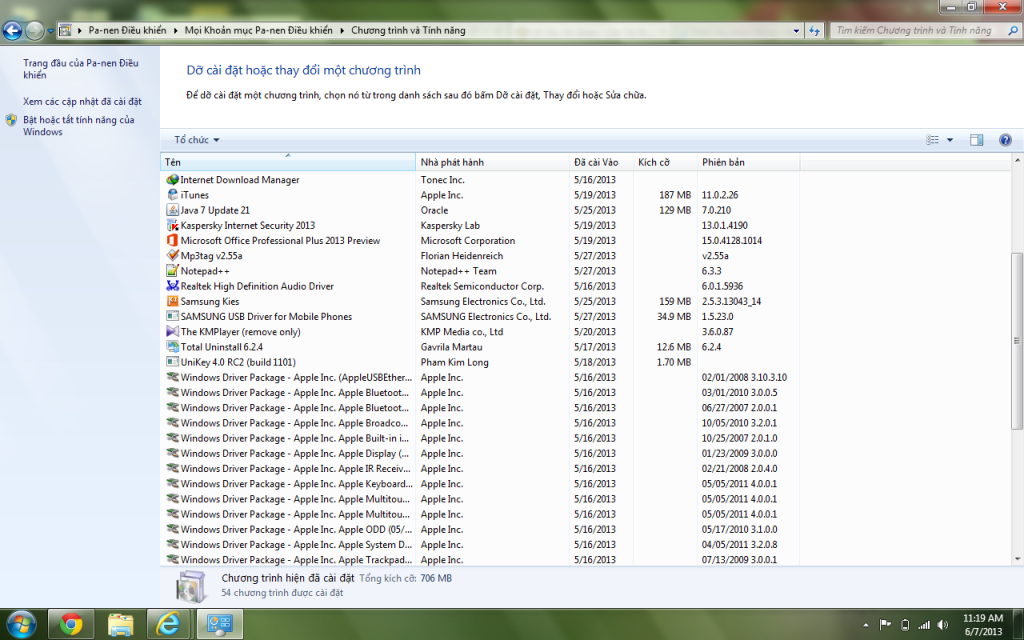
Task: Sort by Kích cỡ column header
Action: coord(665,162)
